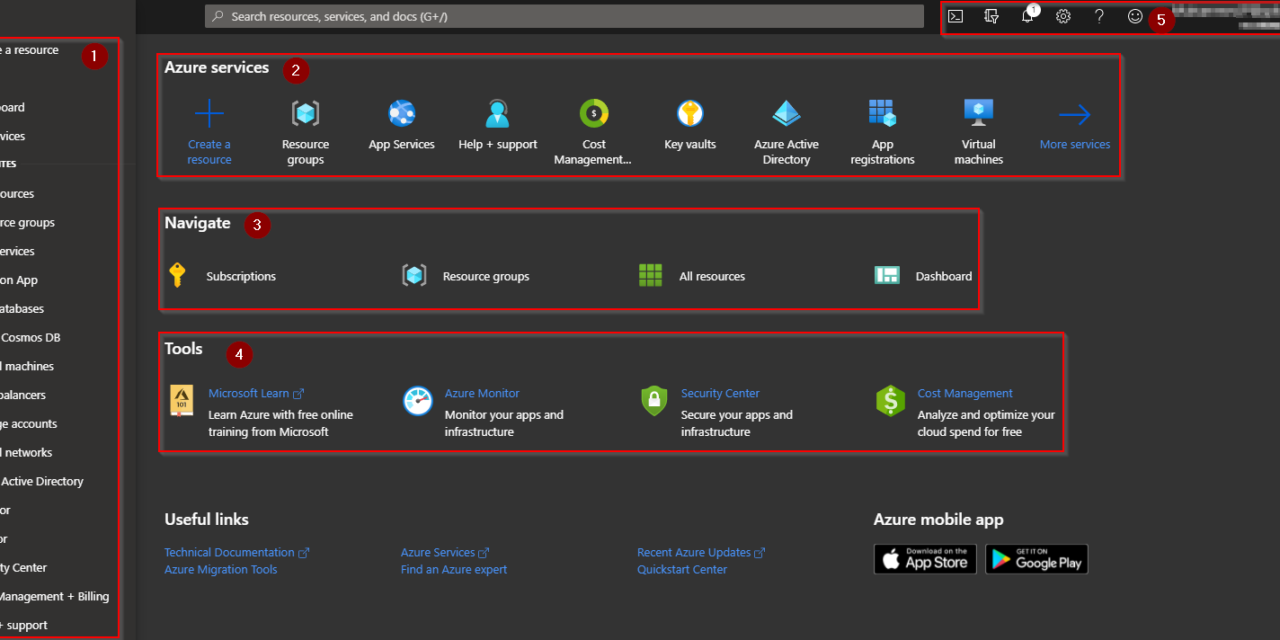Open Cloud Shell from the top bar
1280x640 pixels.
955,16
